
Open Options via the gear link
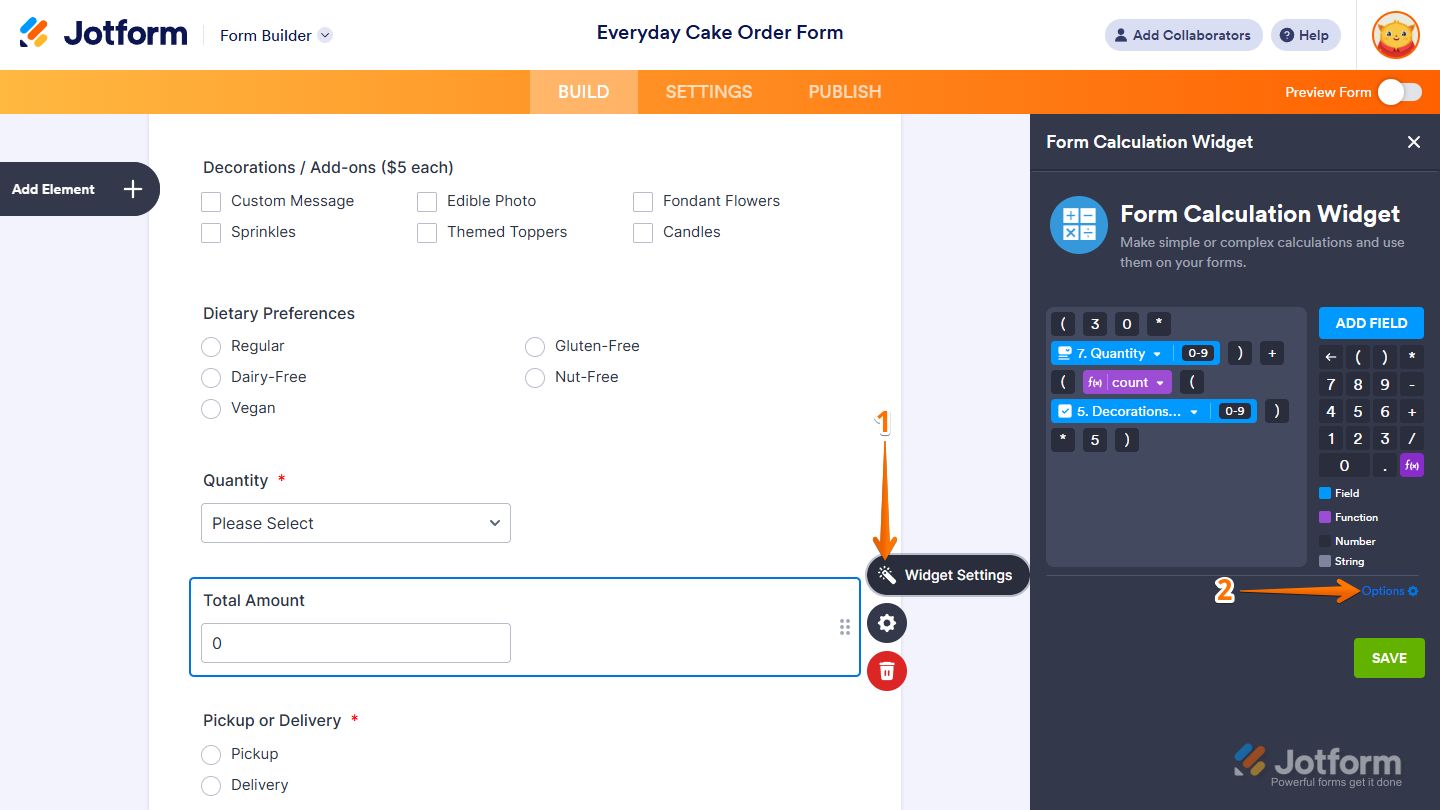pyautogui.click(x=1388, y=590)
